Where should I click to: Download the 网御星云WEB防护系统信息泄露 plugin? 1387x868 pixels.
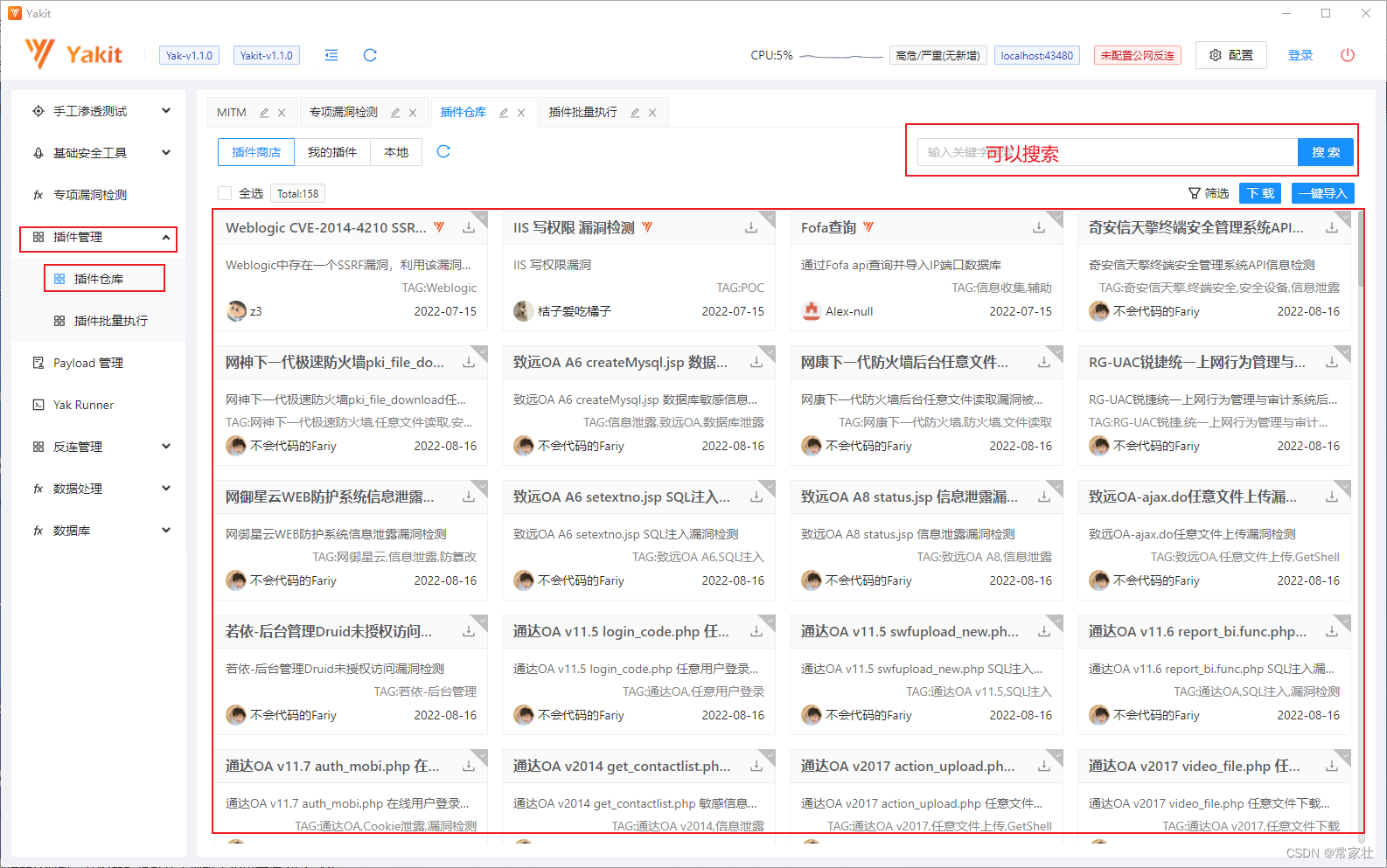(x=469, y=496)
